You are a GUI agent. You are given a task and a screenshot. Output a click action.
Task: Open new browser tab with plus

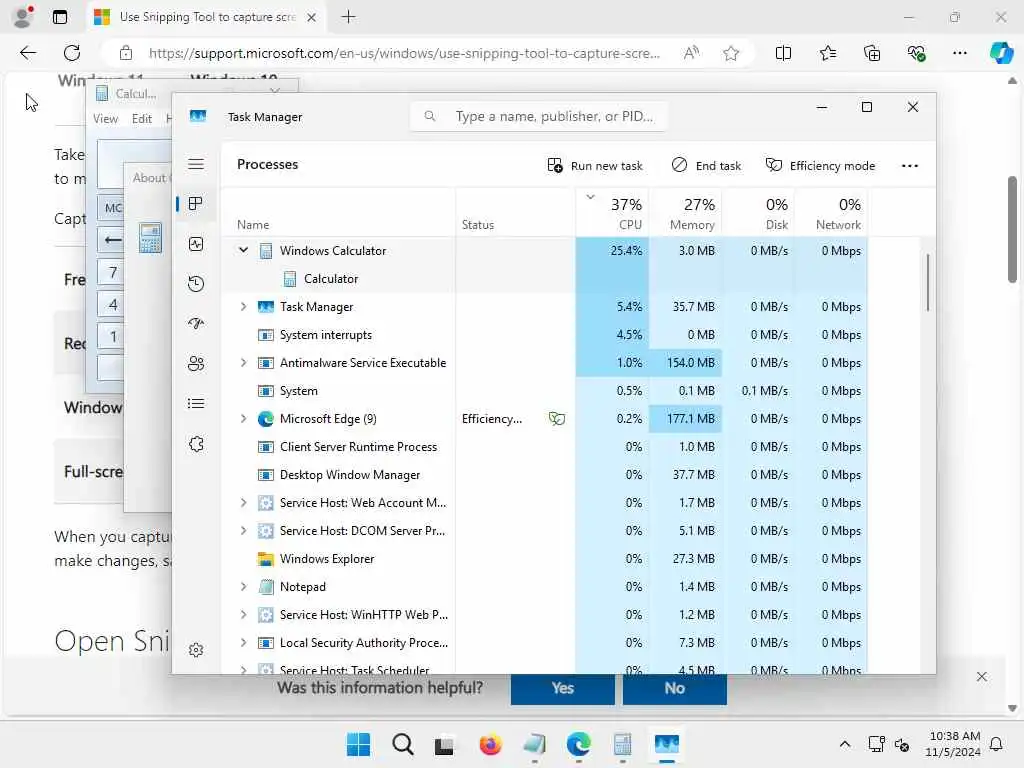[x=349, y=17]
